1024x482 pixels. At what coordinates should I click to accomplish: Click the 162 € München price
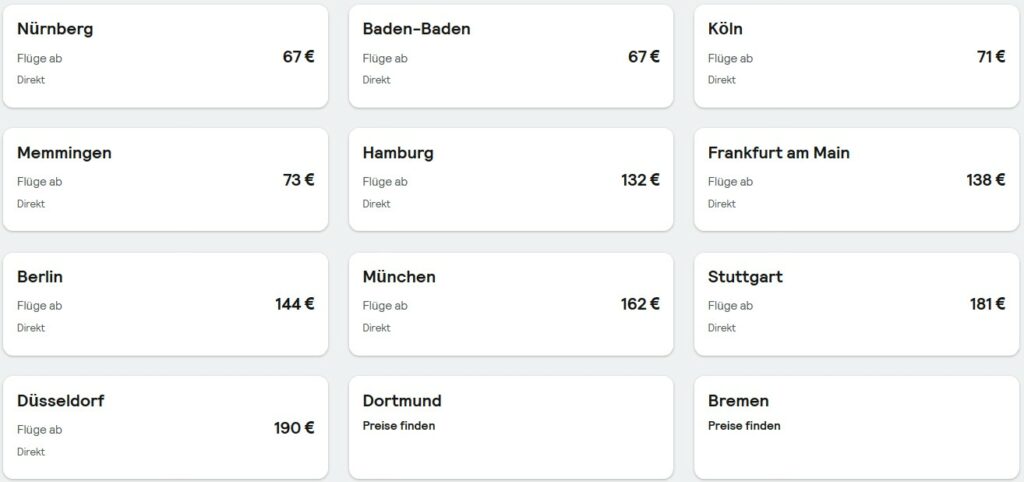(640, 304)
